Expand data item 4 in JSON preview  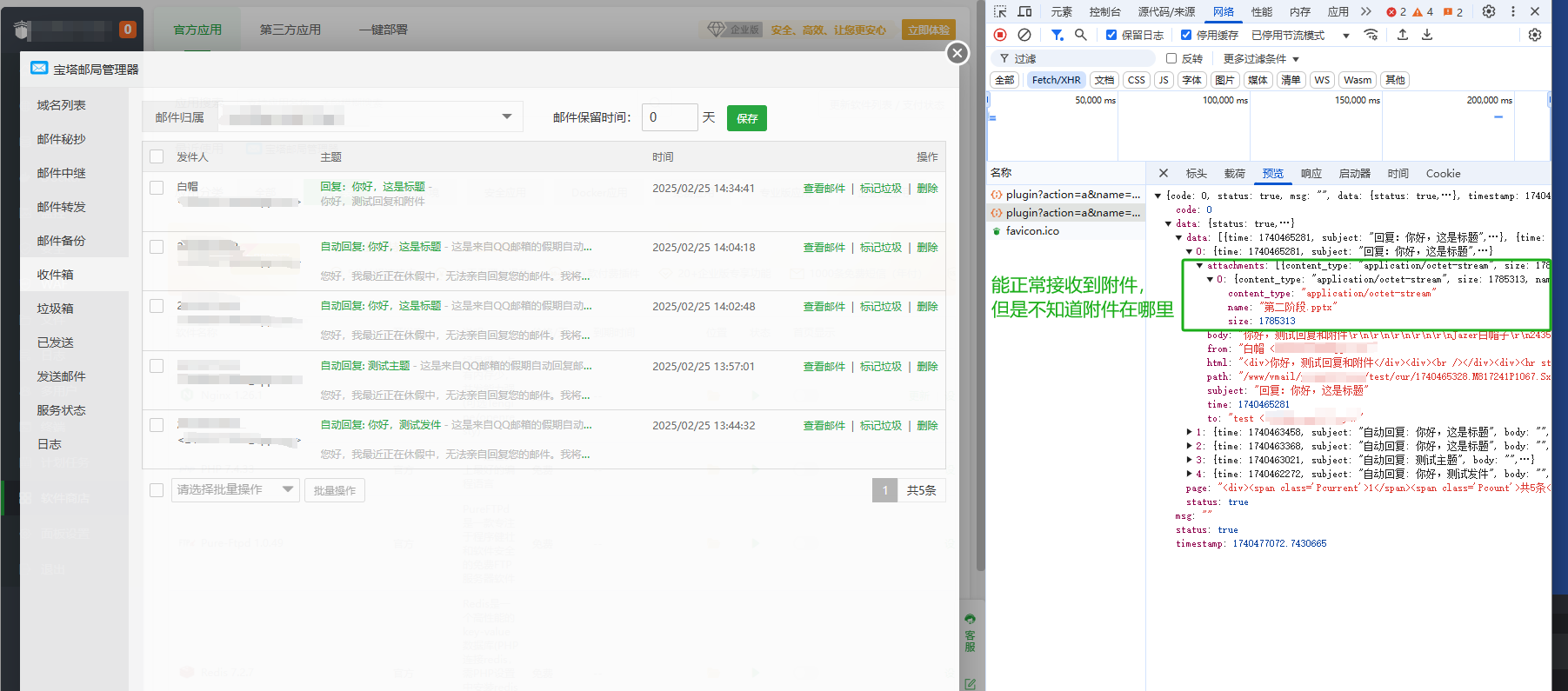[x=1190, y=474]
